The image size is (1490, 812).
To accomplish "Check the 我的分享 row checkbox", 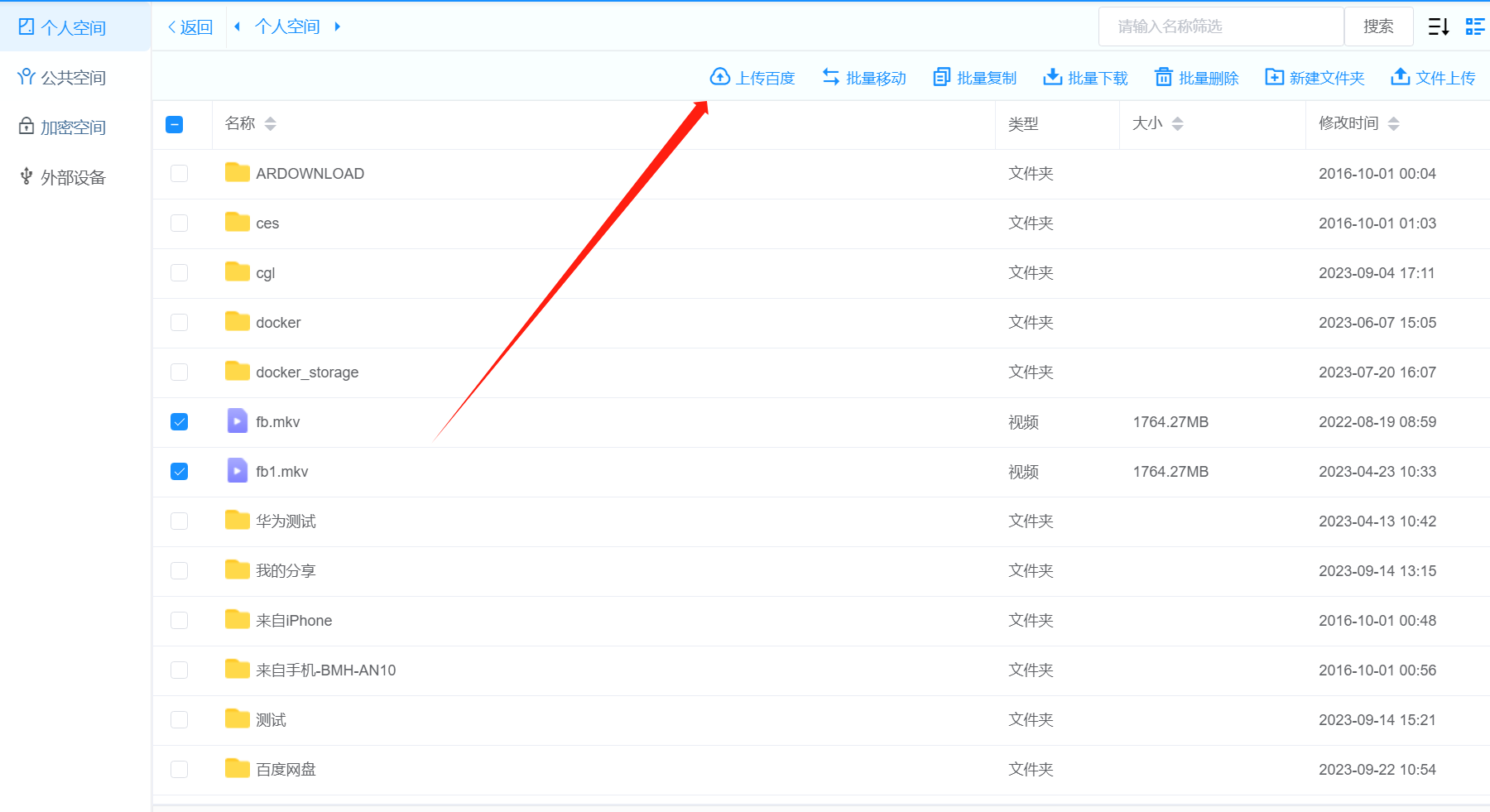I will pos(179,570).
